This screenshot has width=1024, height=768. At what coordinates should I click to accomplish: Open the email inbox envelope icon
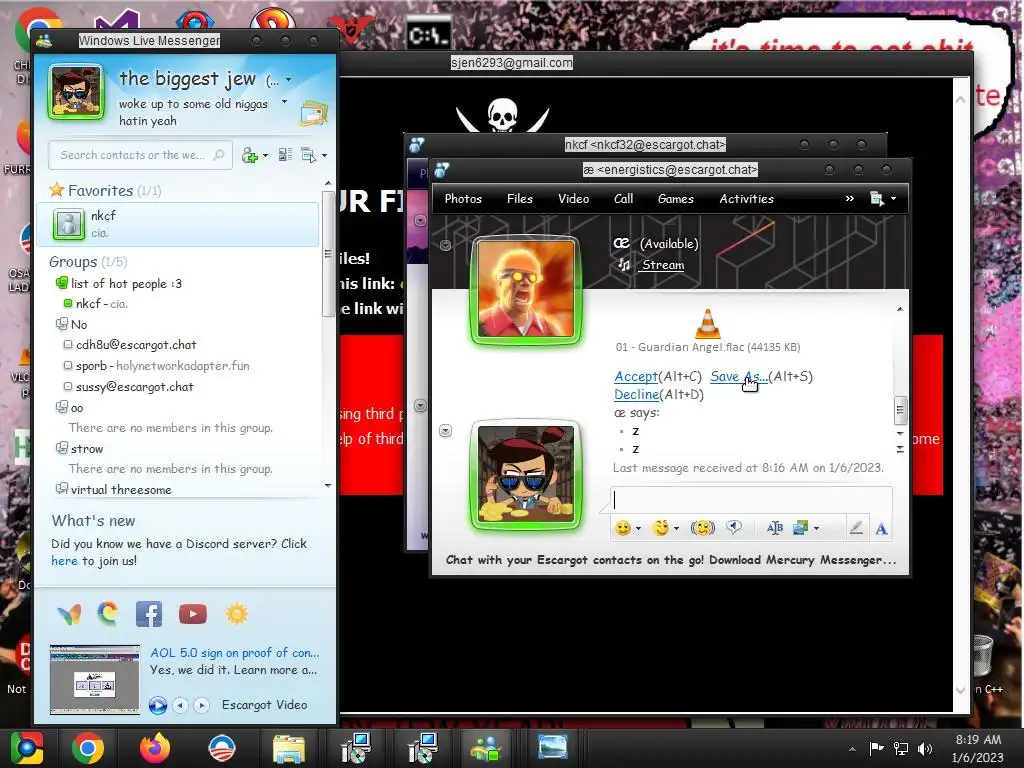313,113
